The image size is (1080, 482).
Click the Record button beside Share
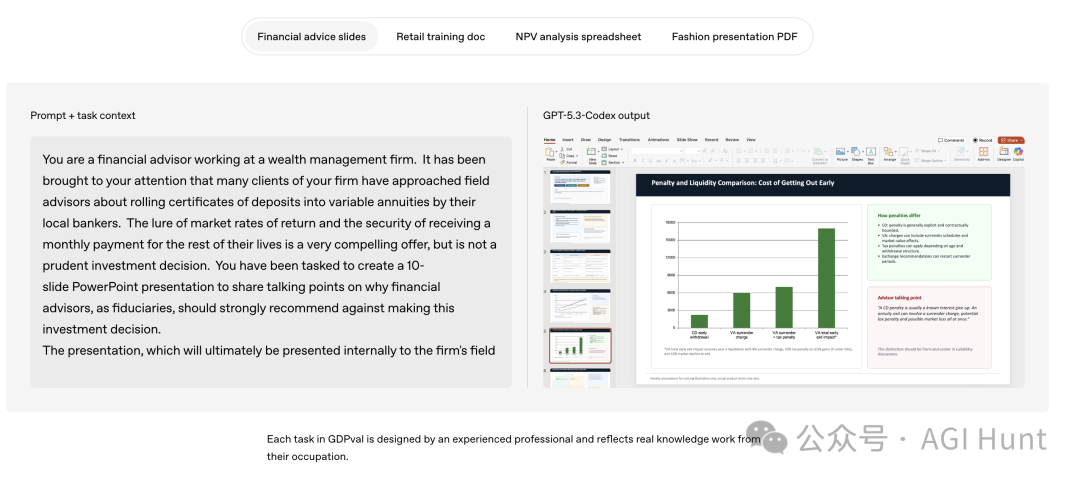click(982, 140)
